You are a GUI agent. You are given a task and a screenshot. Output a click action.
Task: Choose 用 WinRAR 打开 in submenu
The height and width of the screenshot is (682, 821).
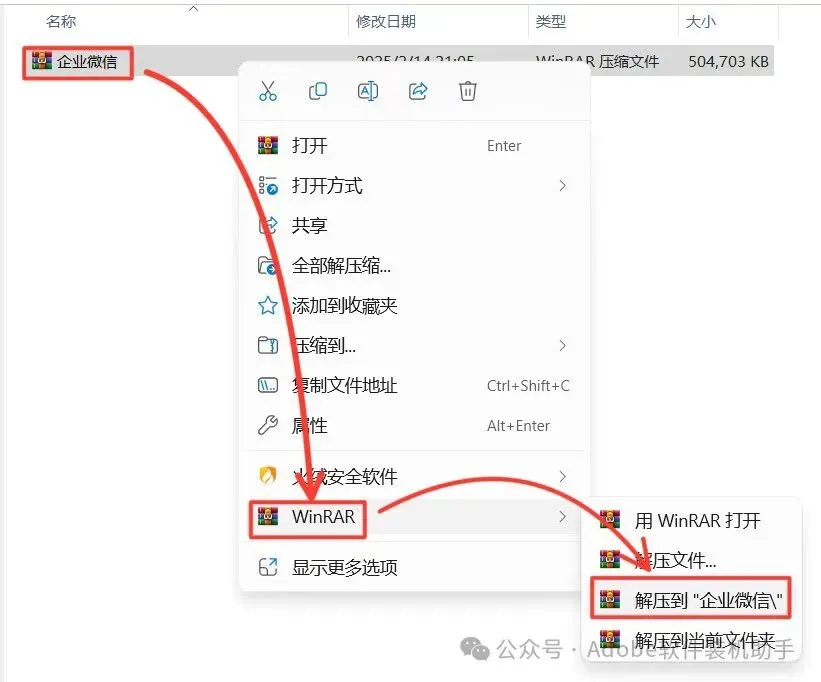(x=691, y=521)
